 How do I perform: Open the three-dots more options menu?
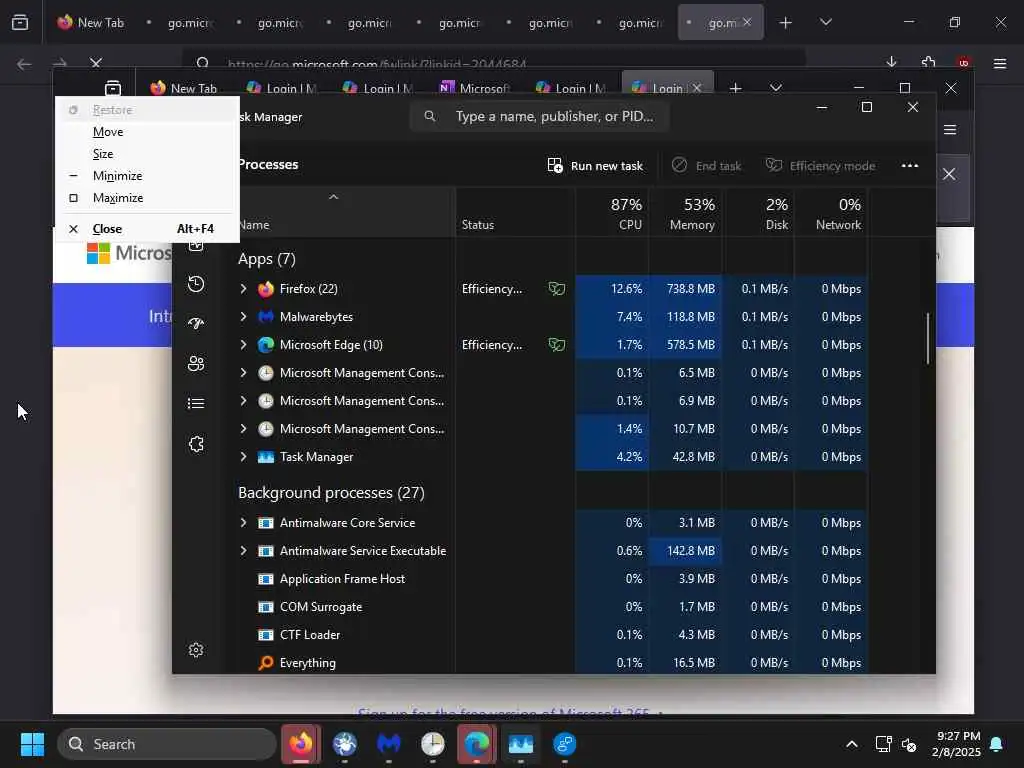coord(910,166)
